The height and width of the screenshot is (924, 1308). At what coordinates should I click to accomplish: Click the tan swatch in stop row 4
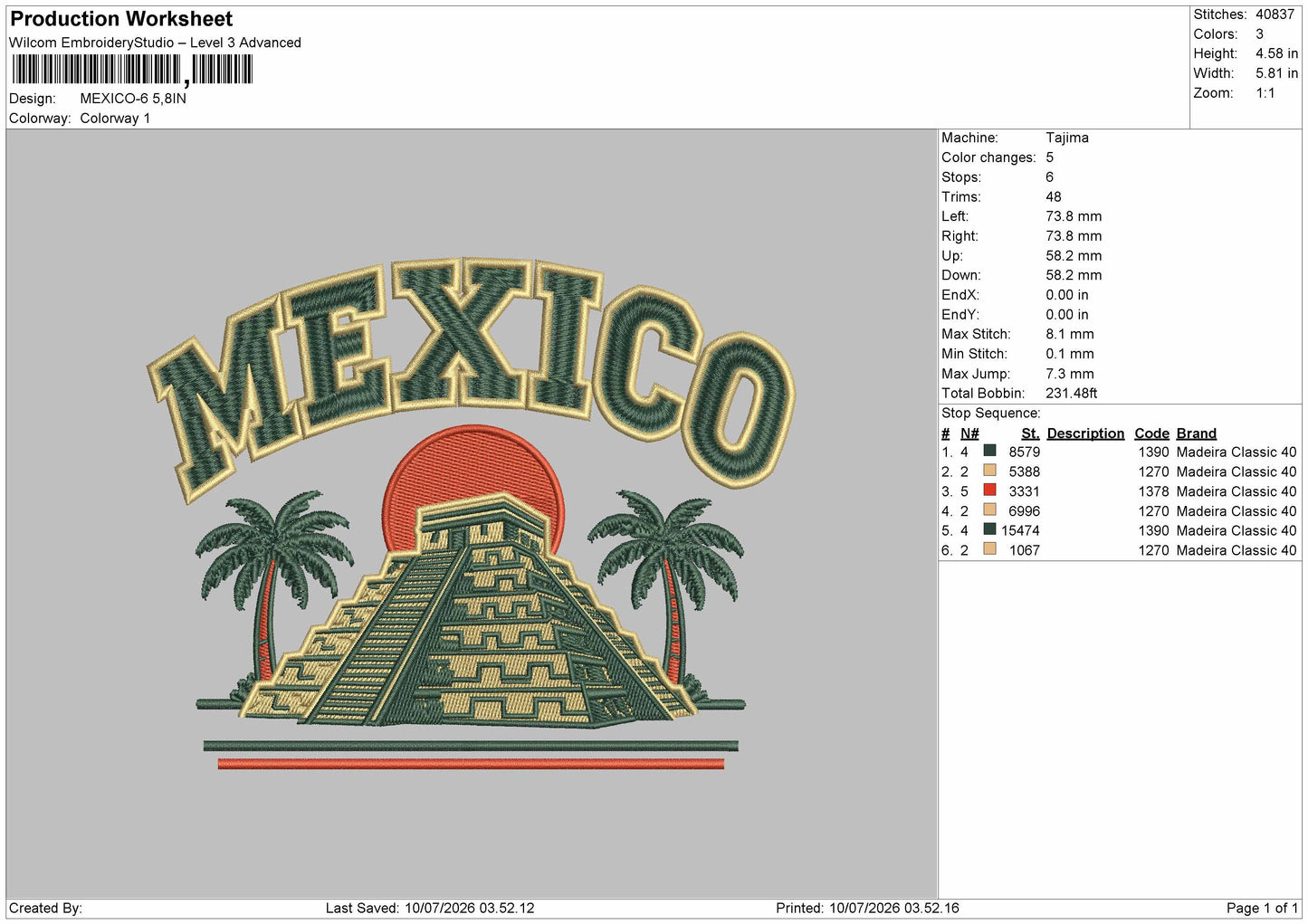click(989, 510)
